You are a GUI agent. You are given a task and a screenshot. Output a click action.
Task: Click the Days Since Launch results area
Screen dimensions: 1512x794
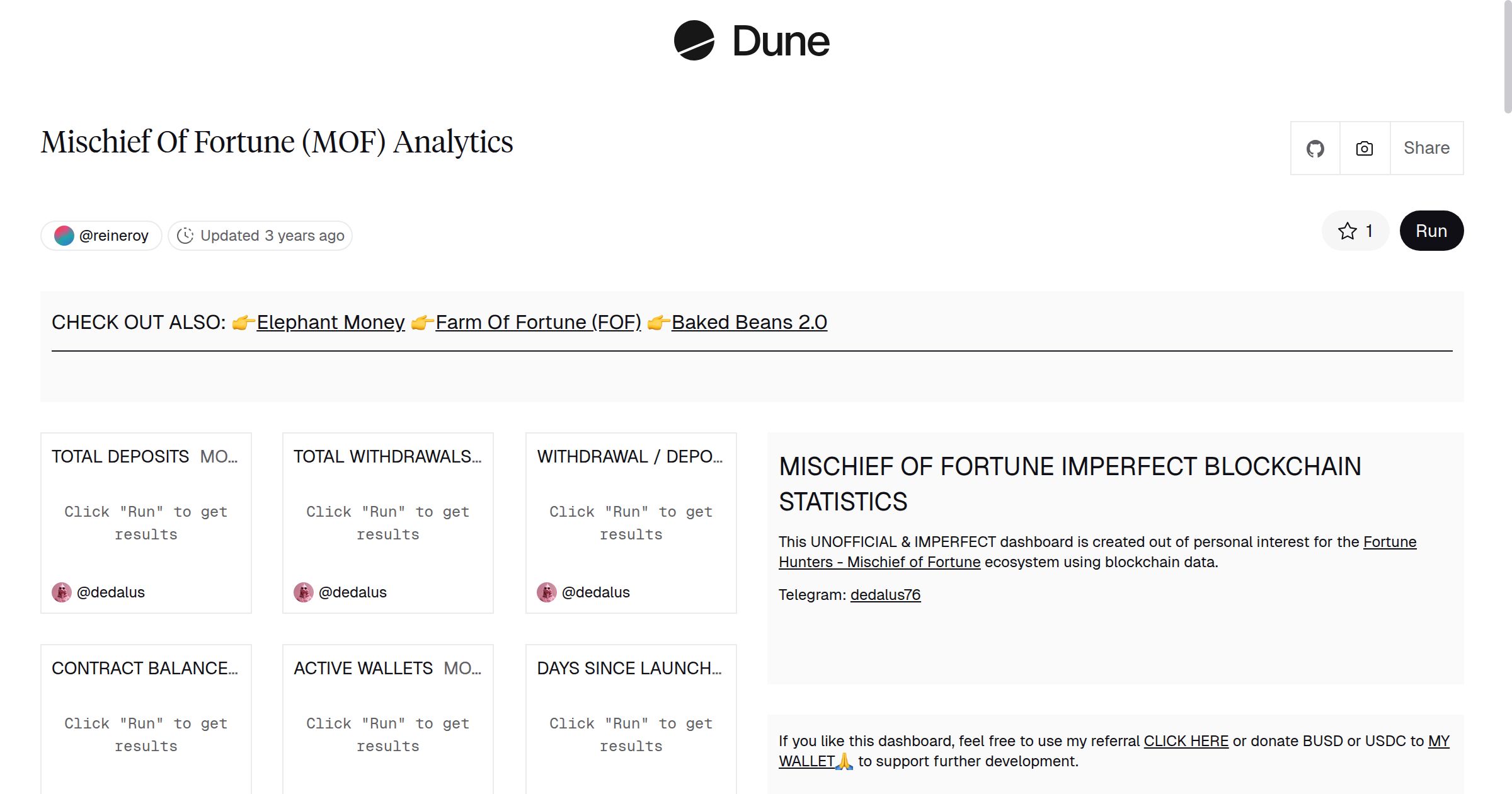631,734
